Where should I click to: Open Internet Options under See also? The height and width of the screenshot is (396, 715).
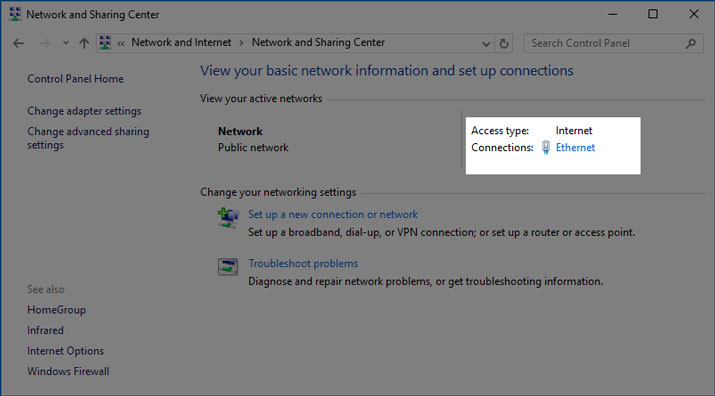(x=66, y=351)
